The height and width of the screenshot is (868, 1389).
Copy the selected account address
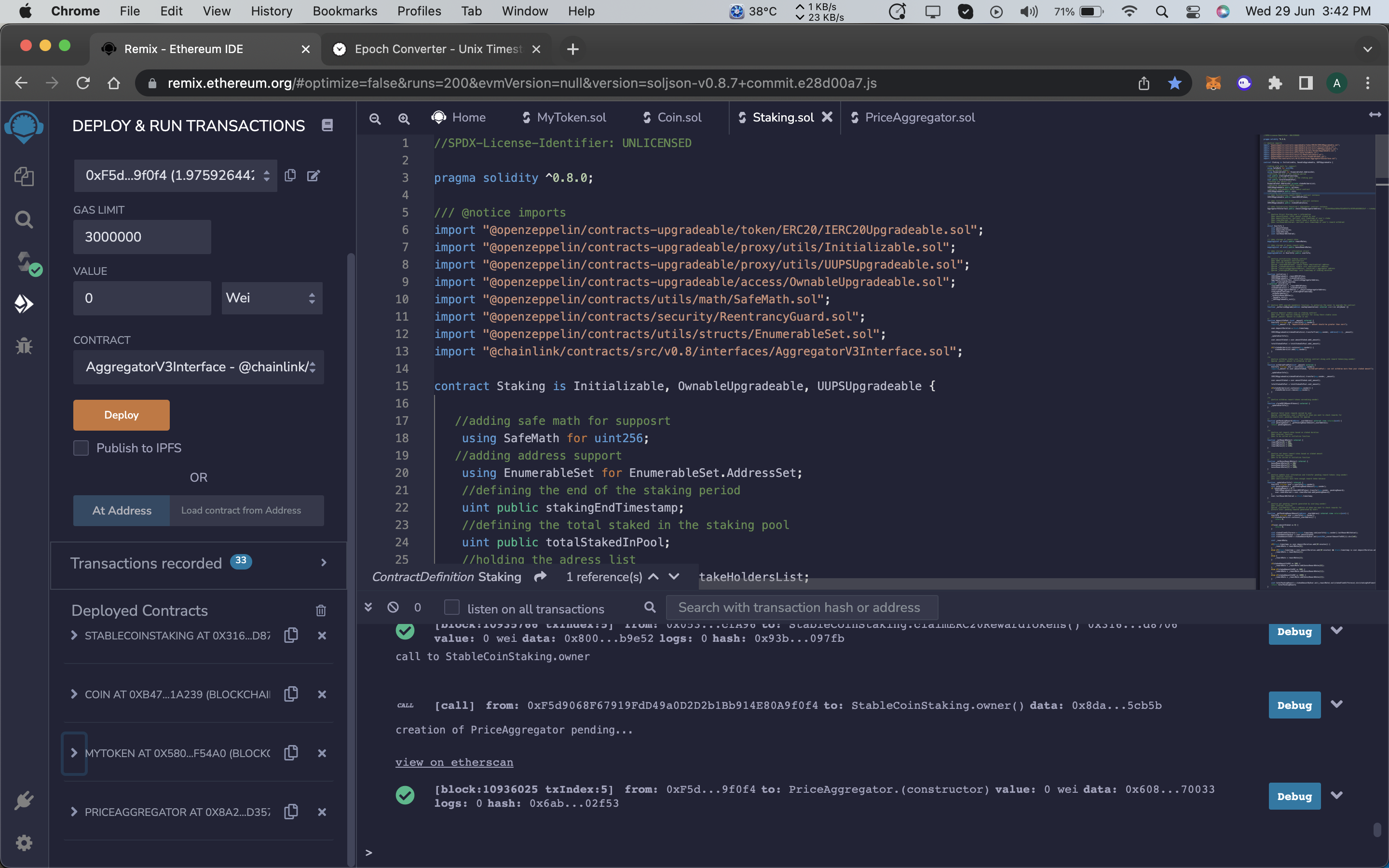[x=290, y=175]
